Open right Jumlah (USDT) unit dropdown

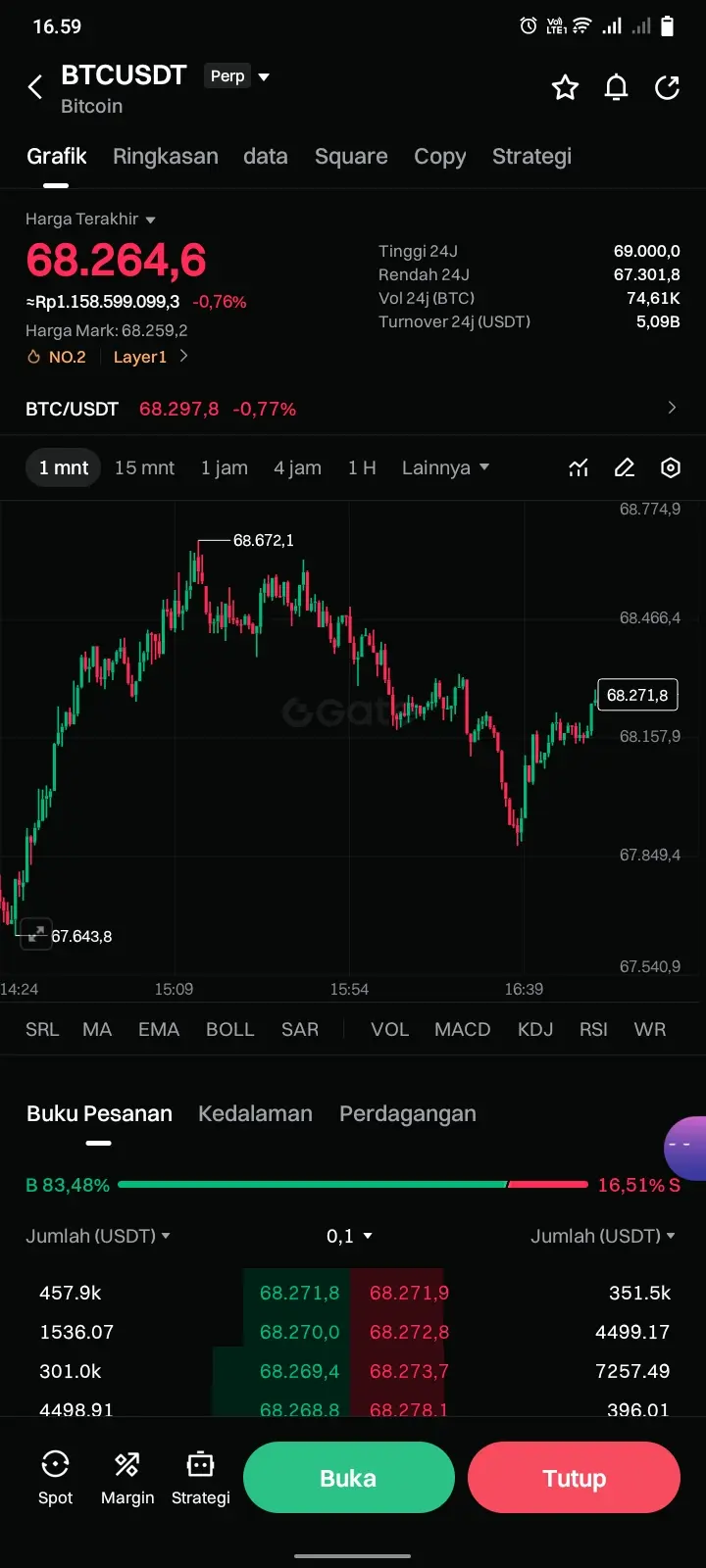coord(603,1237)
